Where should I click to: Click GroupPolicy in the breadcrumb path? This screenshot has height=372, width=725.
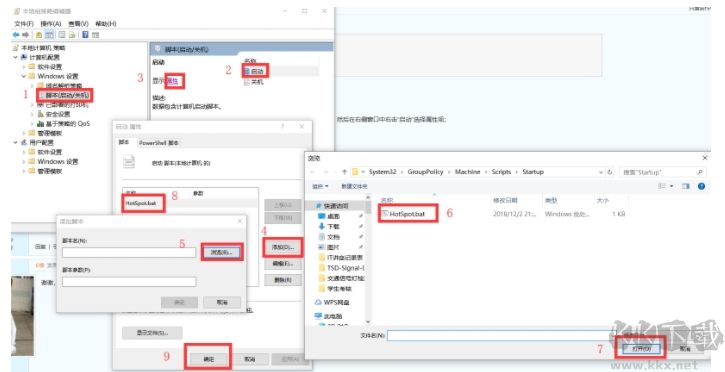(425, 172)
